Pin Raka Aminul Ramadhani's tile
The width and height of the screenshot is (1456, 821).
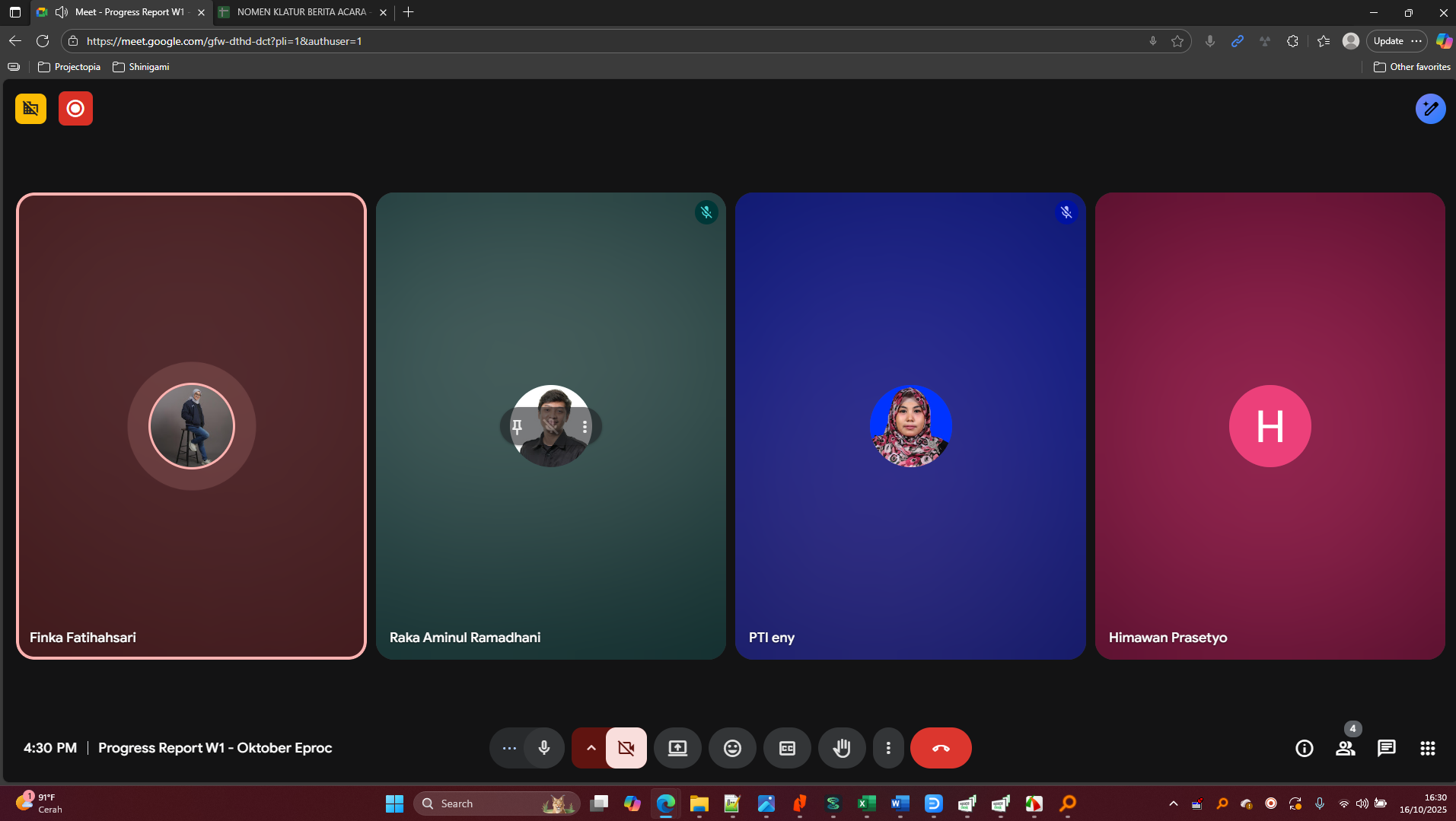coord(518,427)
